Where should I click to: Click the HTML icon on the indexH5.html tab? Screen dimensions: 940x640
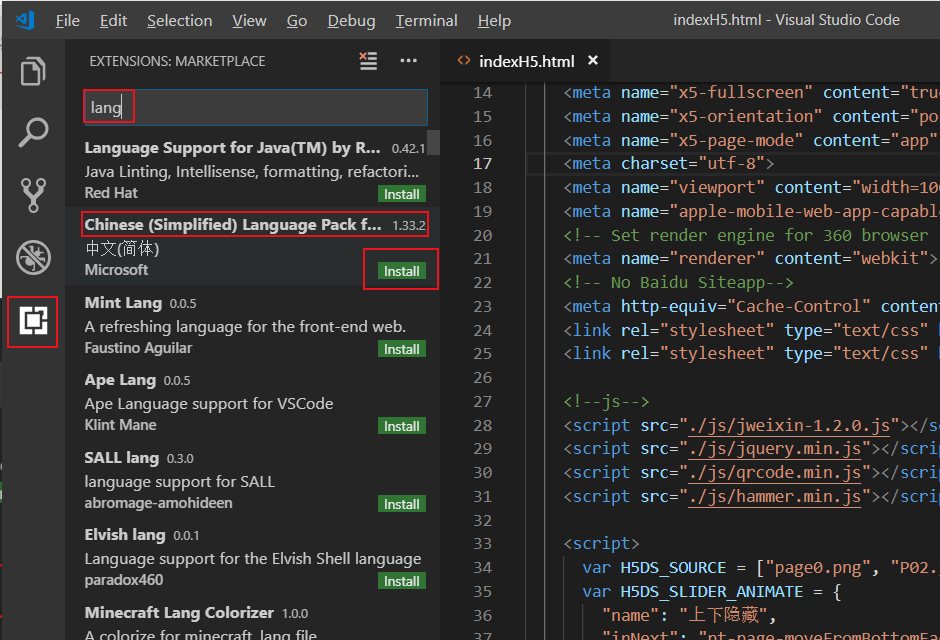pos(462,60)
